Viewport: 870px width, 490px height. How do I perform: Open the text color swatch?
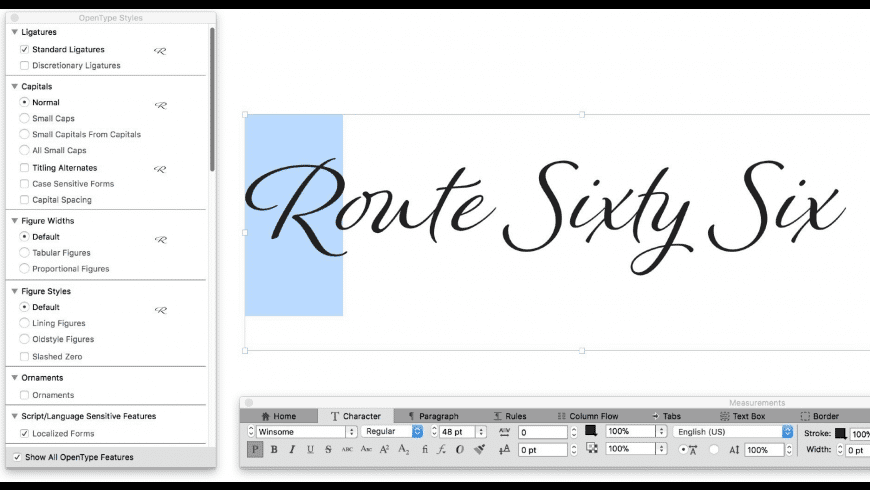(x=591, y=431)
